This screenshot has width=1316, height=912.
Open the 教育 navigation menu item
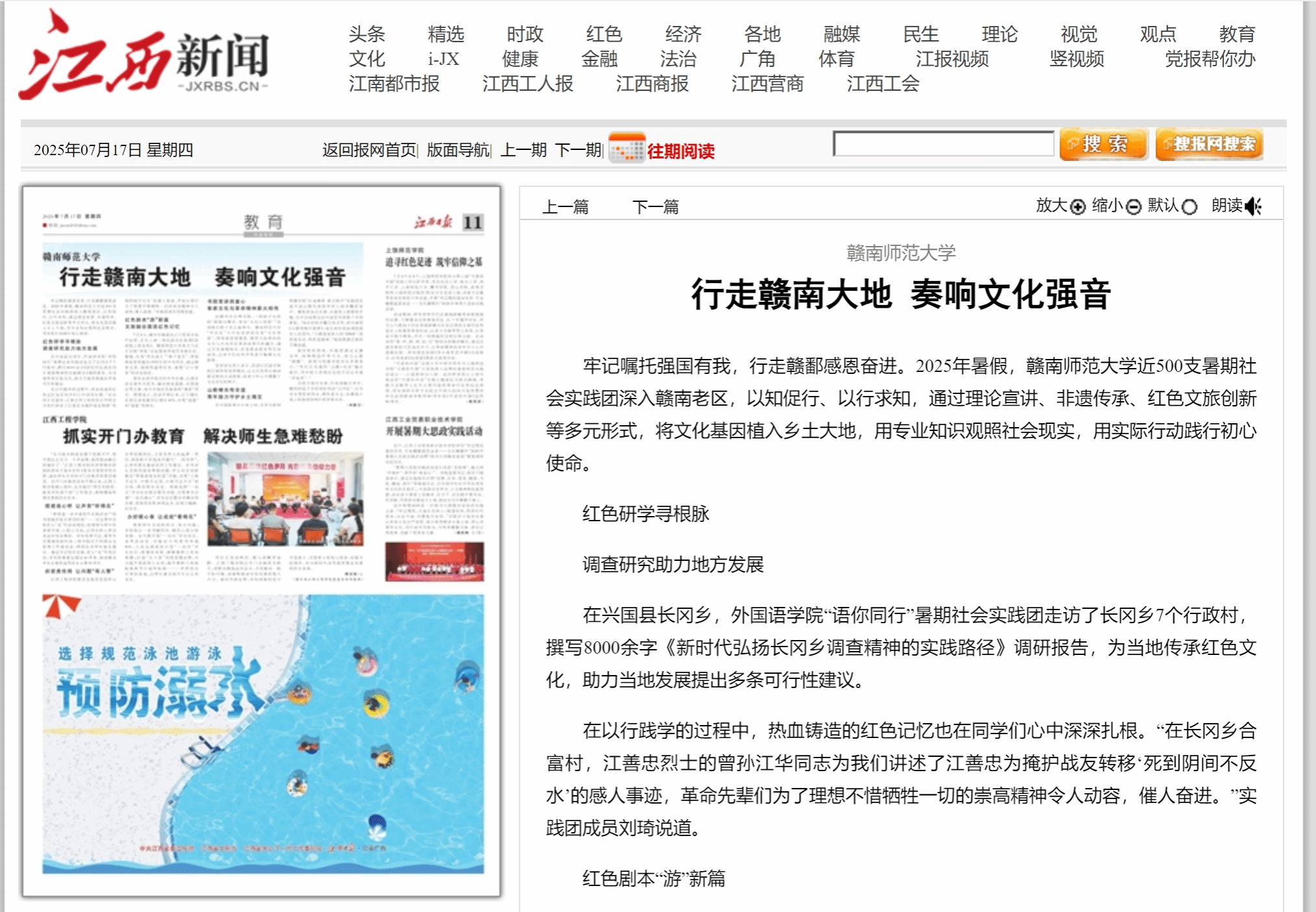1236,34
